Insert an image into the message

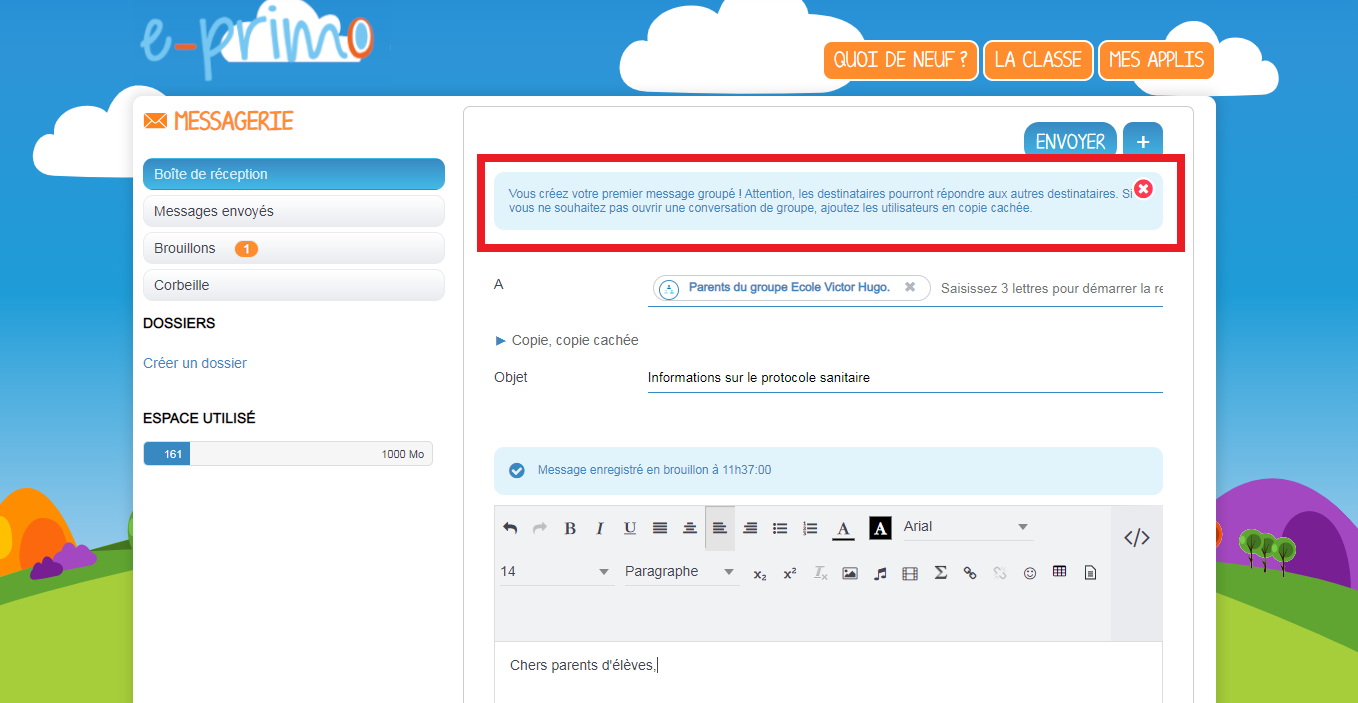tap(850, 574)
